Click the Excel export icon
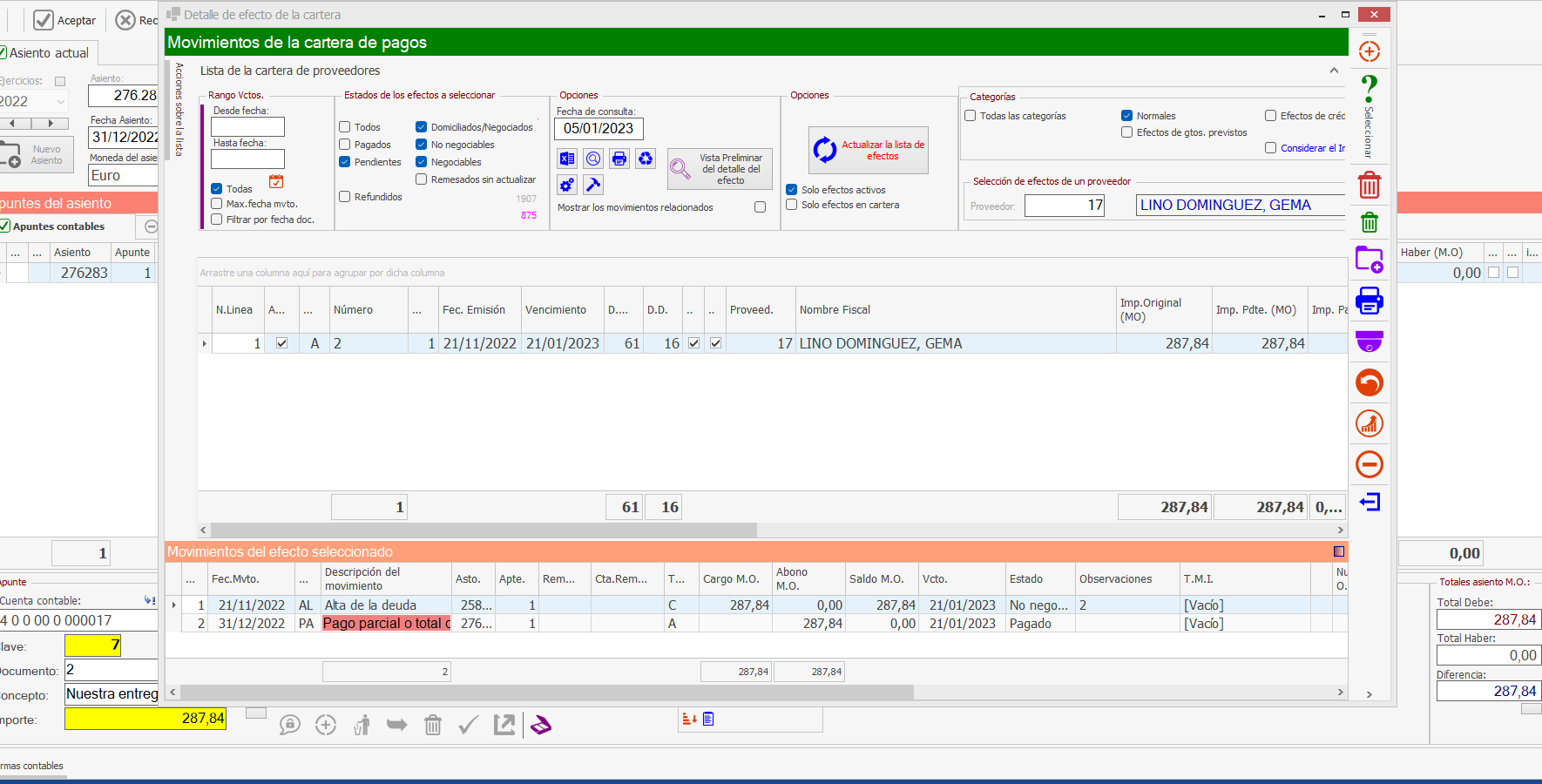 567,159
